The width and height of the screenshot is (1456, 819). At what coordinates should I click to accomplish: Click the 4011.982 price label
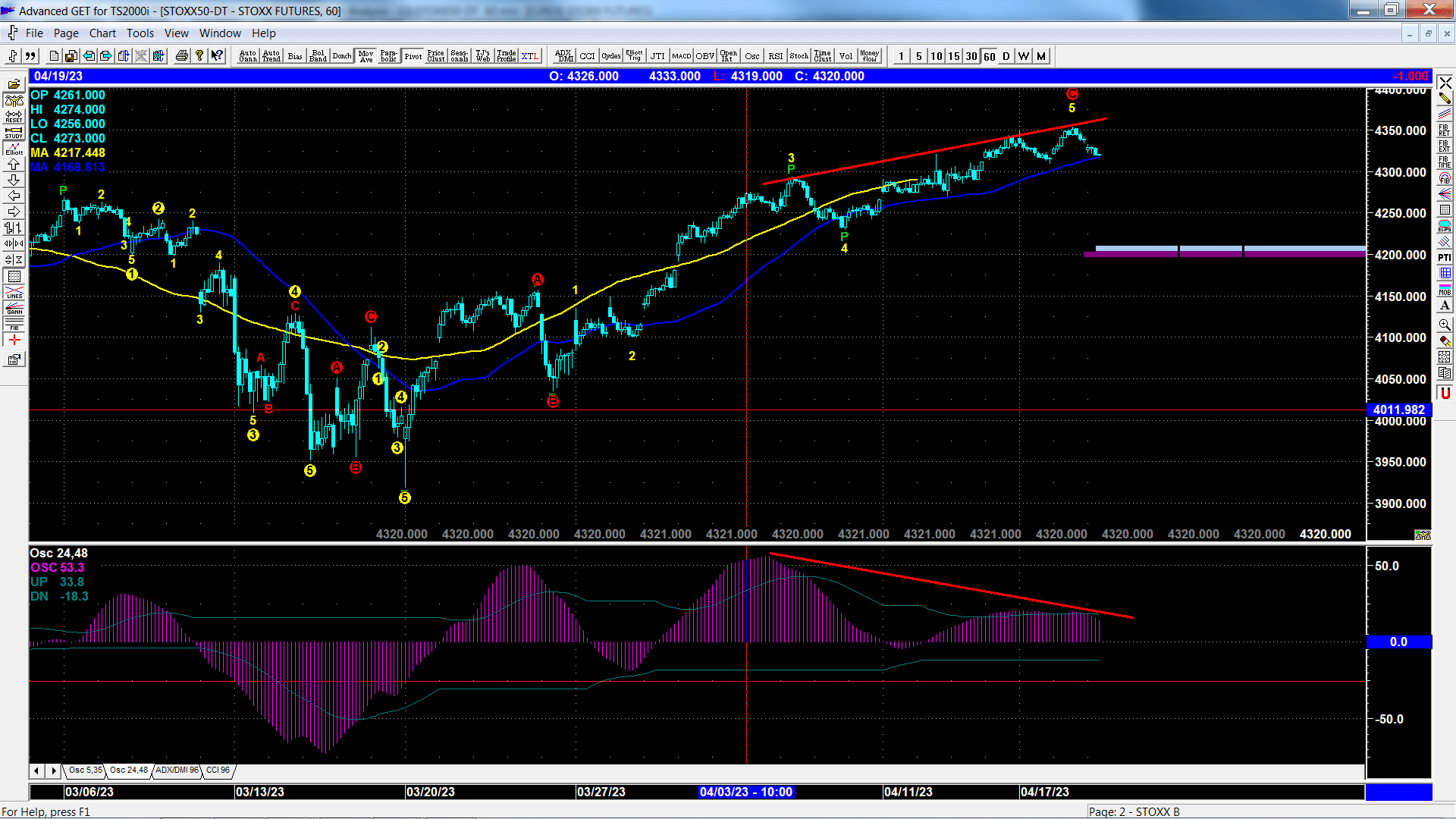point(1399,410)
